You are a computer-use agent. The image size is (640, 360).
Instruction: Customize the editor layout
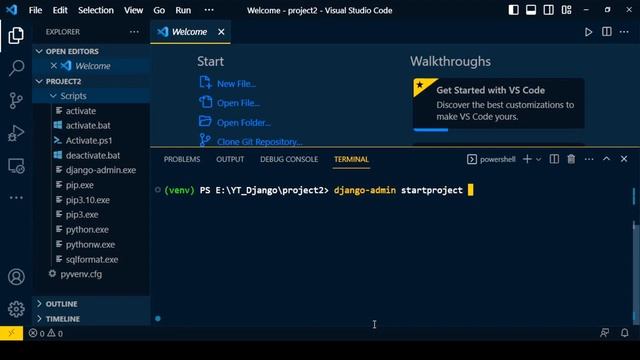pyautogui.click(x=567, y=10)
